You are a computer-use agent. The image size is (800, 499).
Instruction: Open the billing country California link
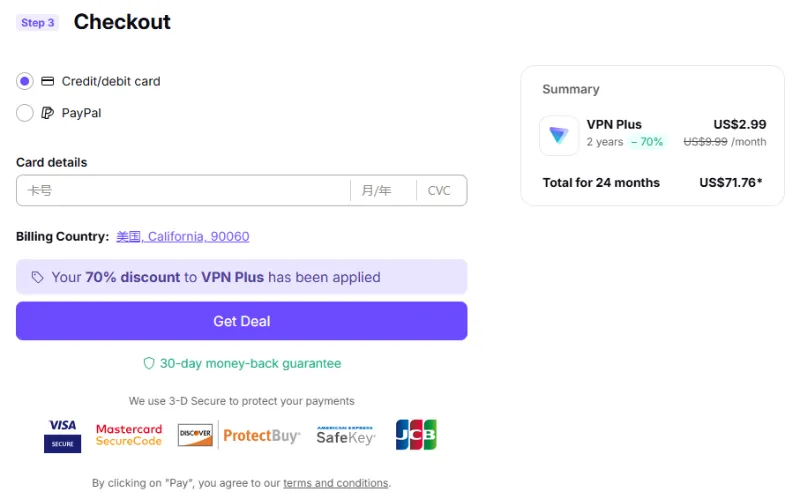[183, 237]
